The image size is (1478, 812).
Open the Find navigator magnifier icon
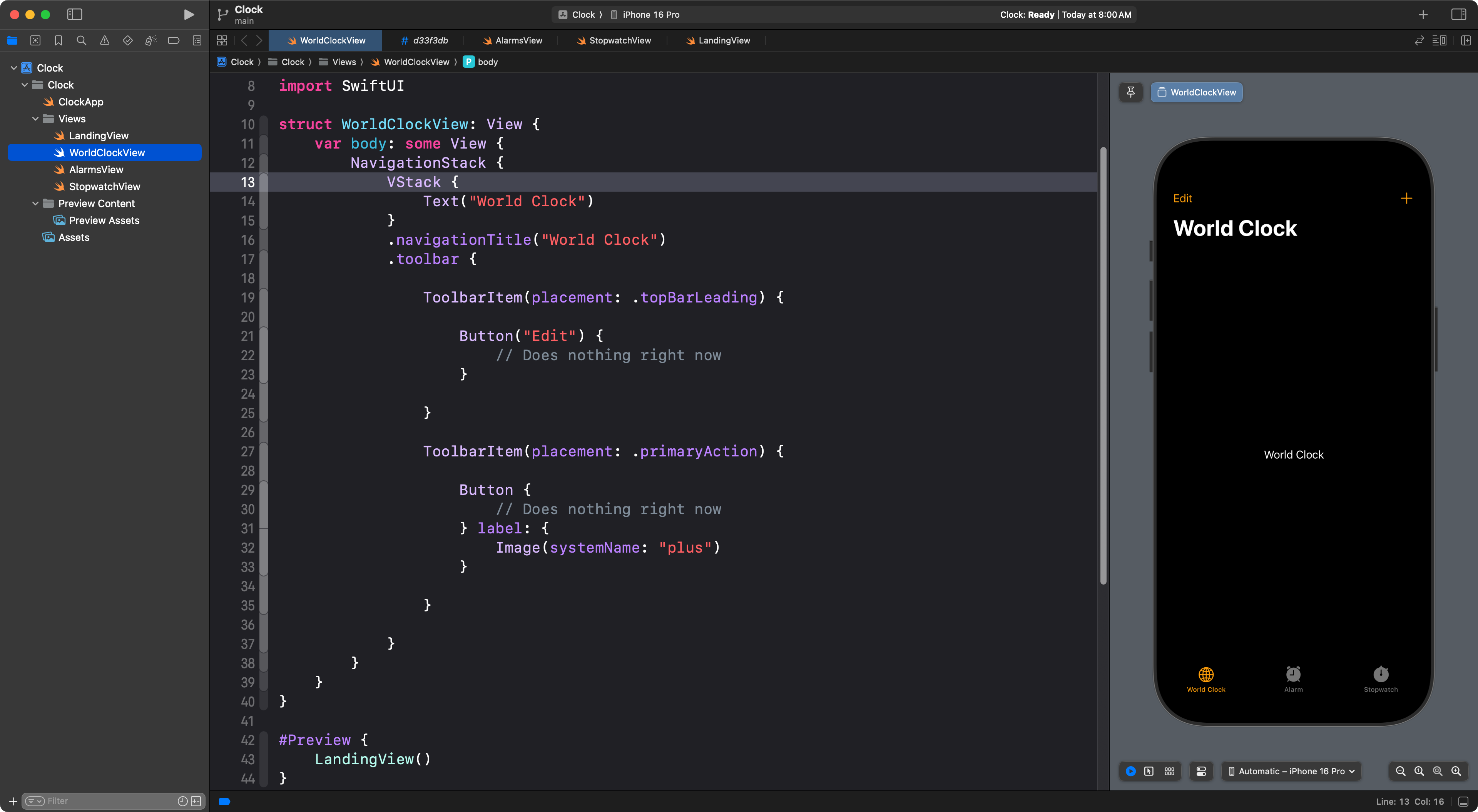[x=82, y=40]
